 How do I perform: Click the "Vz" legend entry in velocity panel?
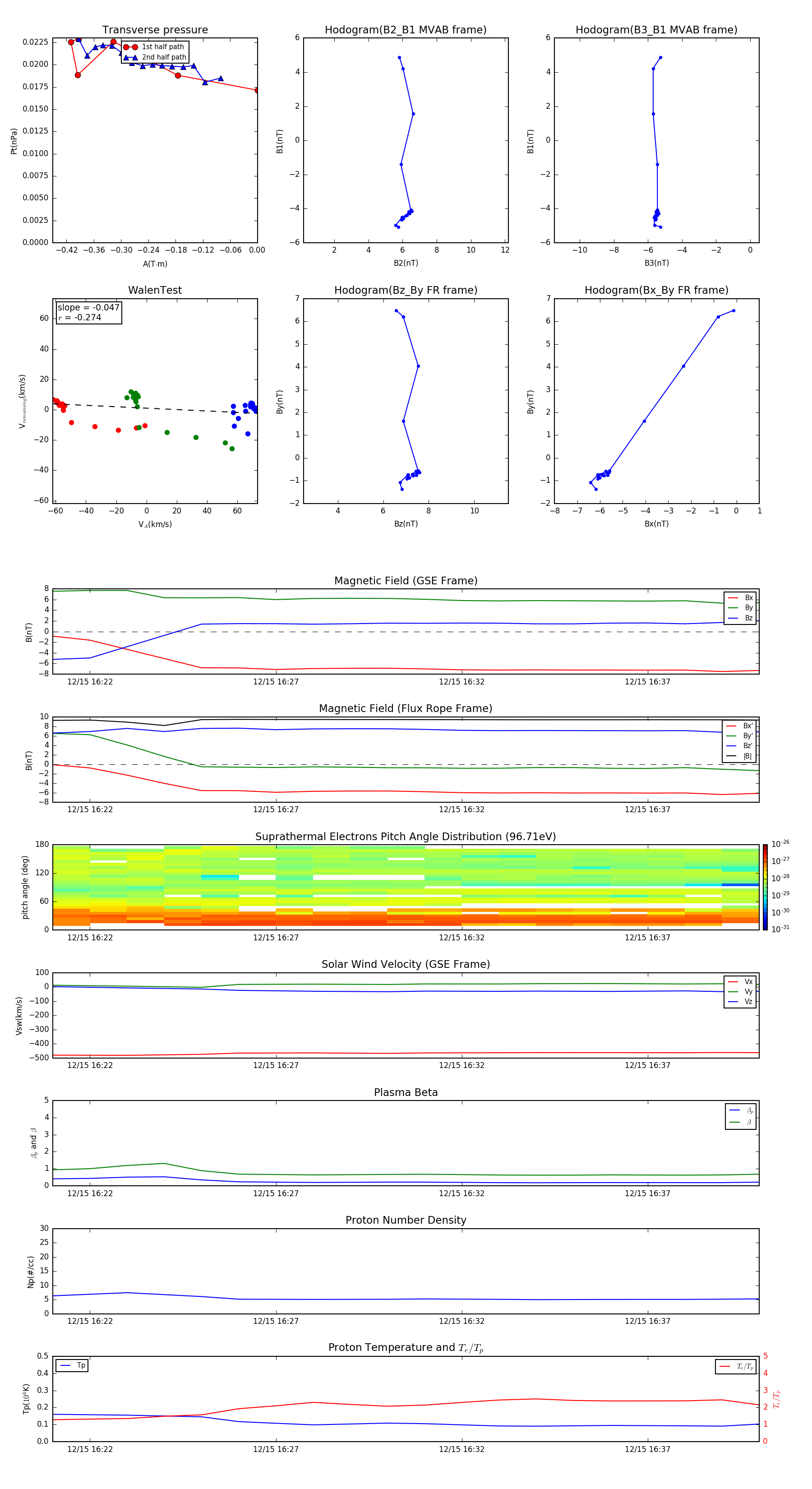(x=740, y=1002)
